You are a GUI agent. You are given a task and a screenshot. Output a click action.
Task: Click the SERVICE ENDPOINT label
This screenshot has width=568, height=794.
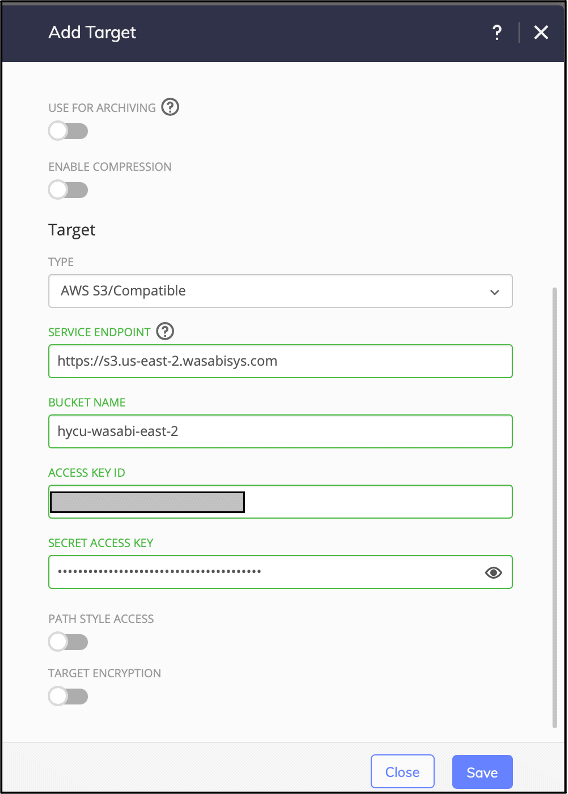click(99, 332)
